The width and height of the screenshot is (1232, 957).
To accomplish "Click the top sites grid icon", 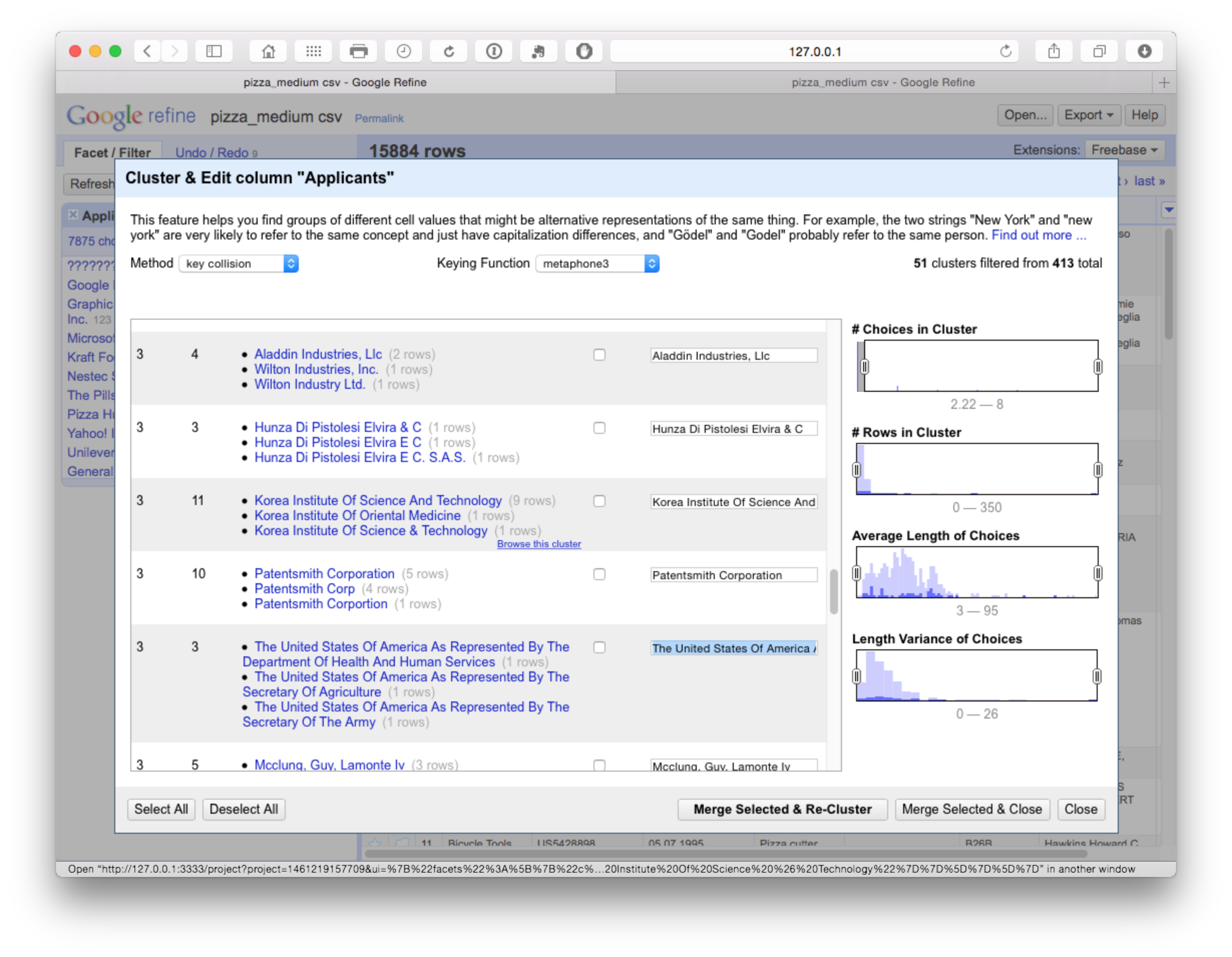I will pyautogui.click(x=313, y=51).
